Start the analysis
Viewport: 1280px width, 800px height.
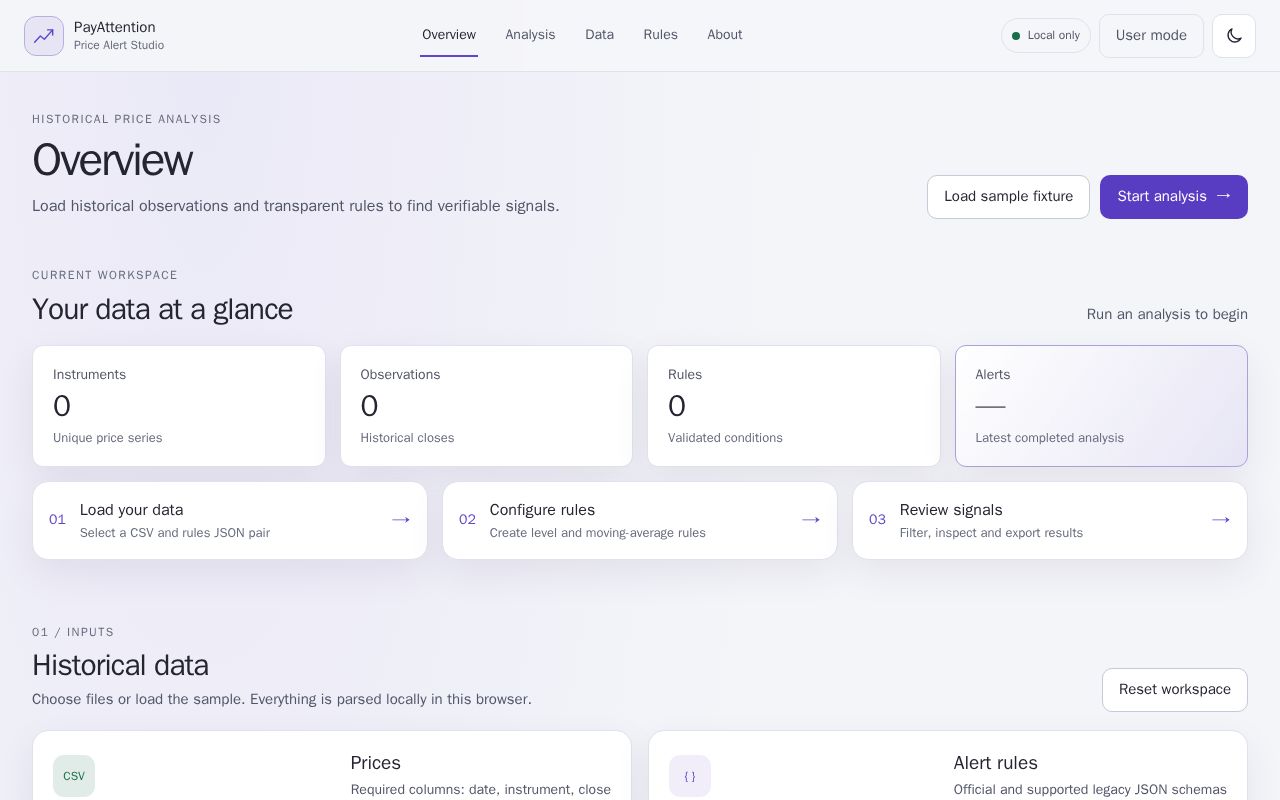(1174, 197)
